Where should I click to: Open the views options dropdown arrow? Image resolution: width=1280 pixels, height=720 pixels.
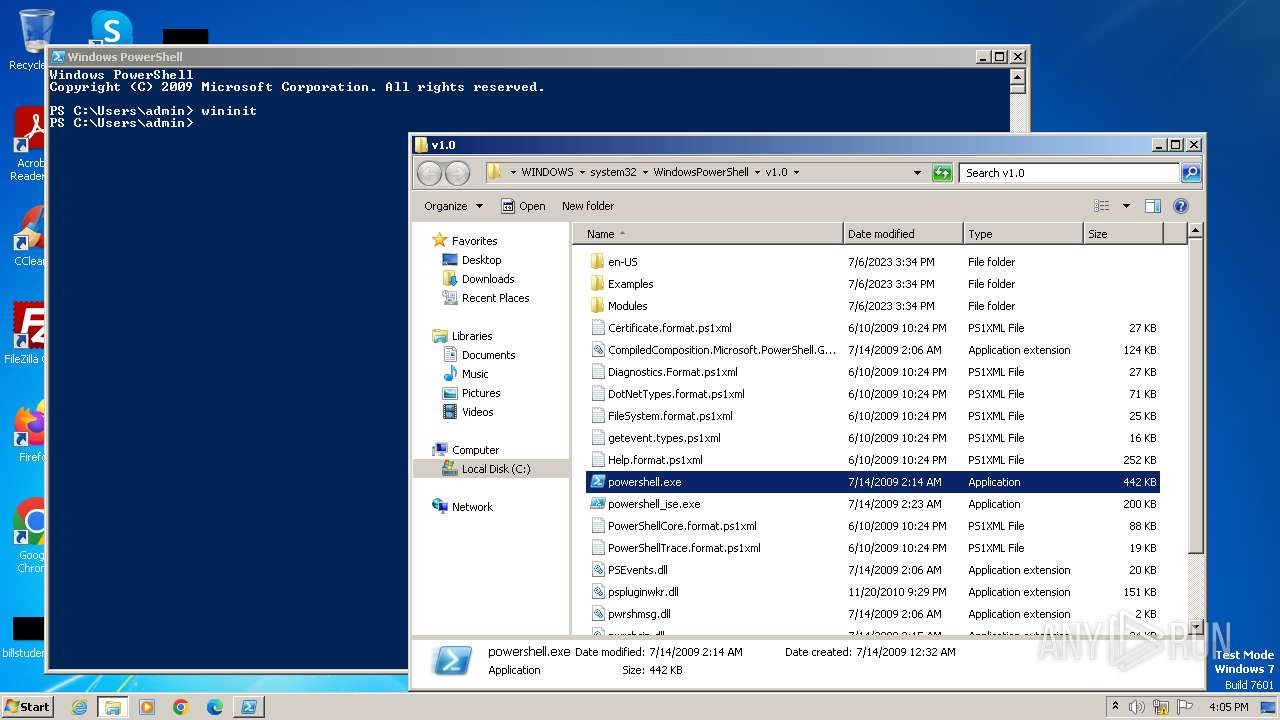[1126, 206]
